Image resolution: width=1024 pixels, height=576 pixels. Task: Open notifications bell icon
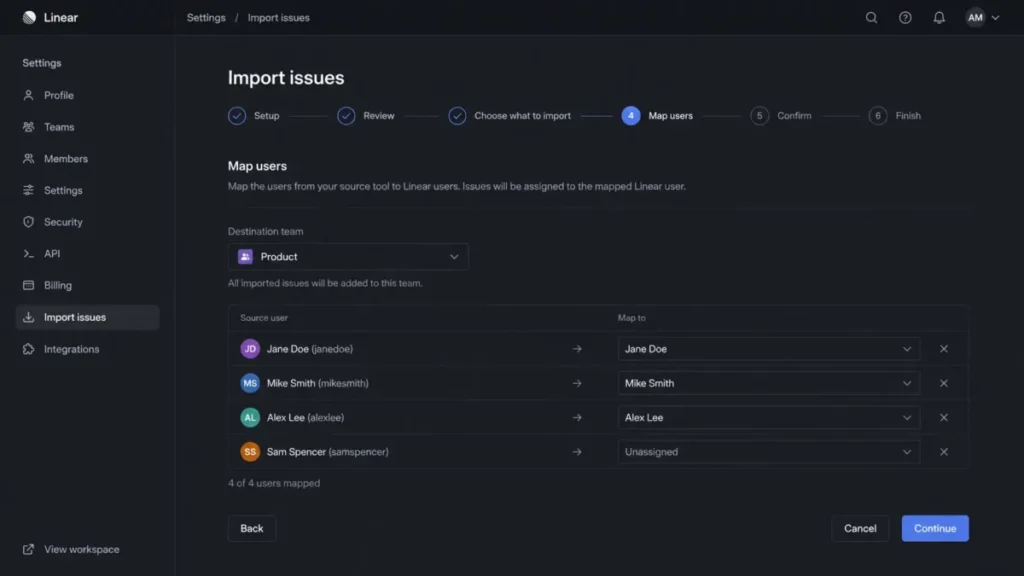939,18
